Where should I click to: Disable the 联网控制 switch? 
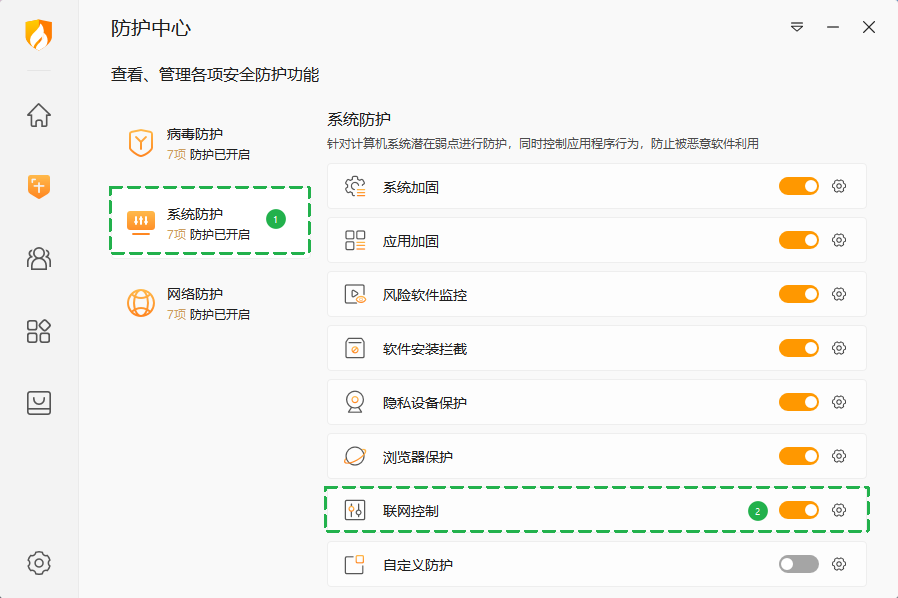tap(798, 510)
